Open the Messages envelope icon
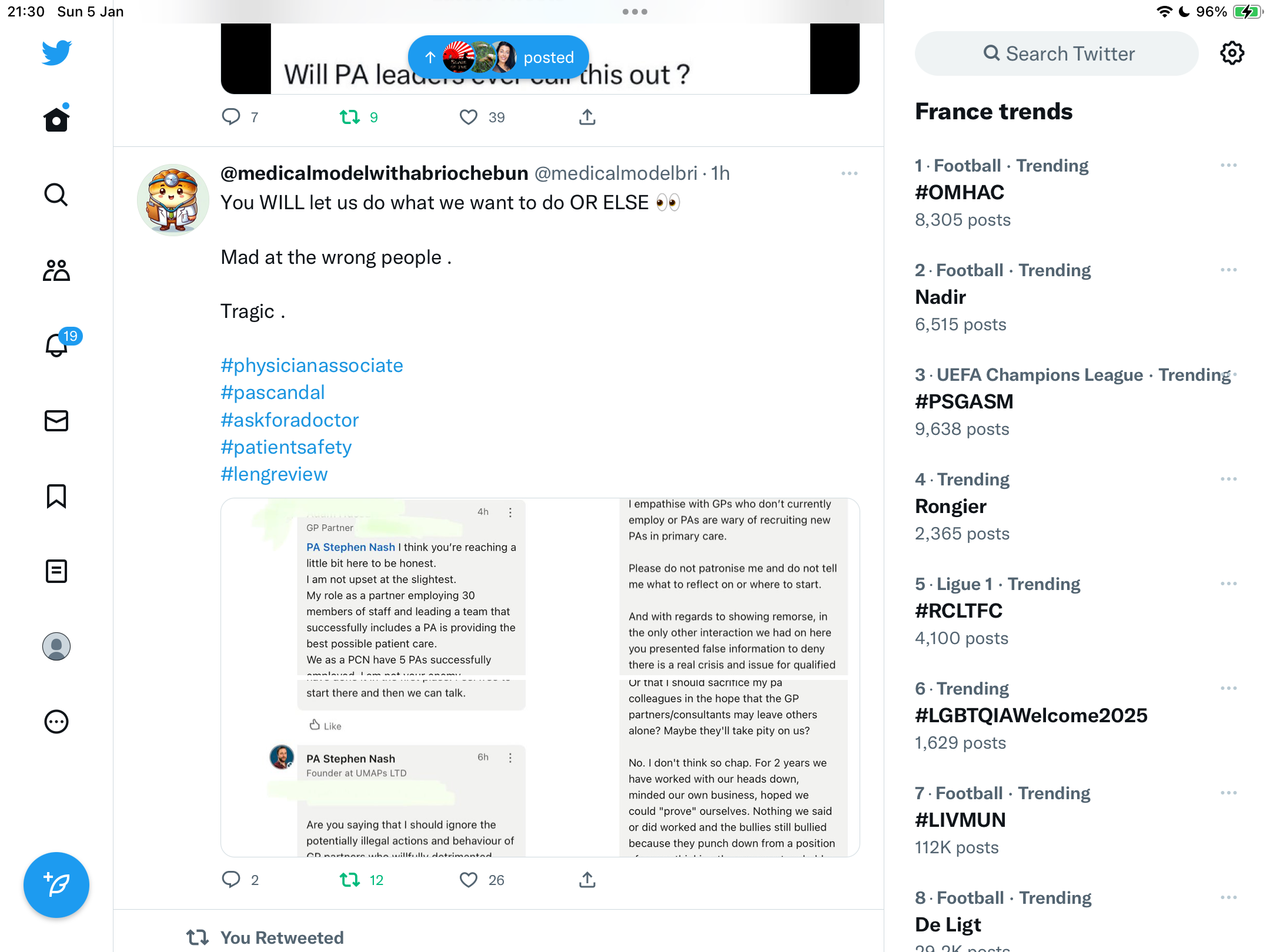Image resolution: width=1270 pixels, height=952 pixels. 56,421
